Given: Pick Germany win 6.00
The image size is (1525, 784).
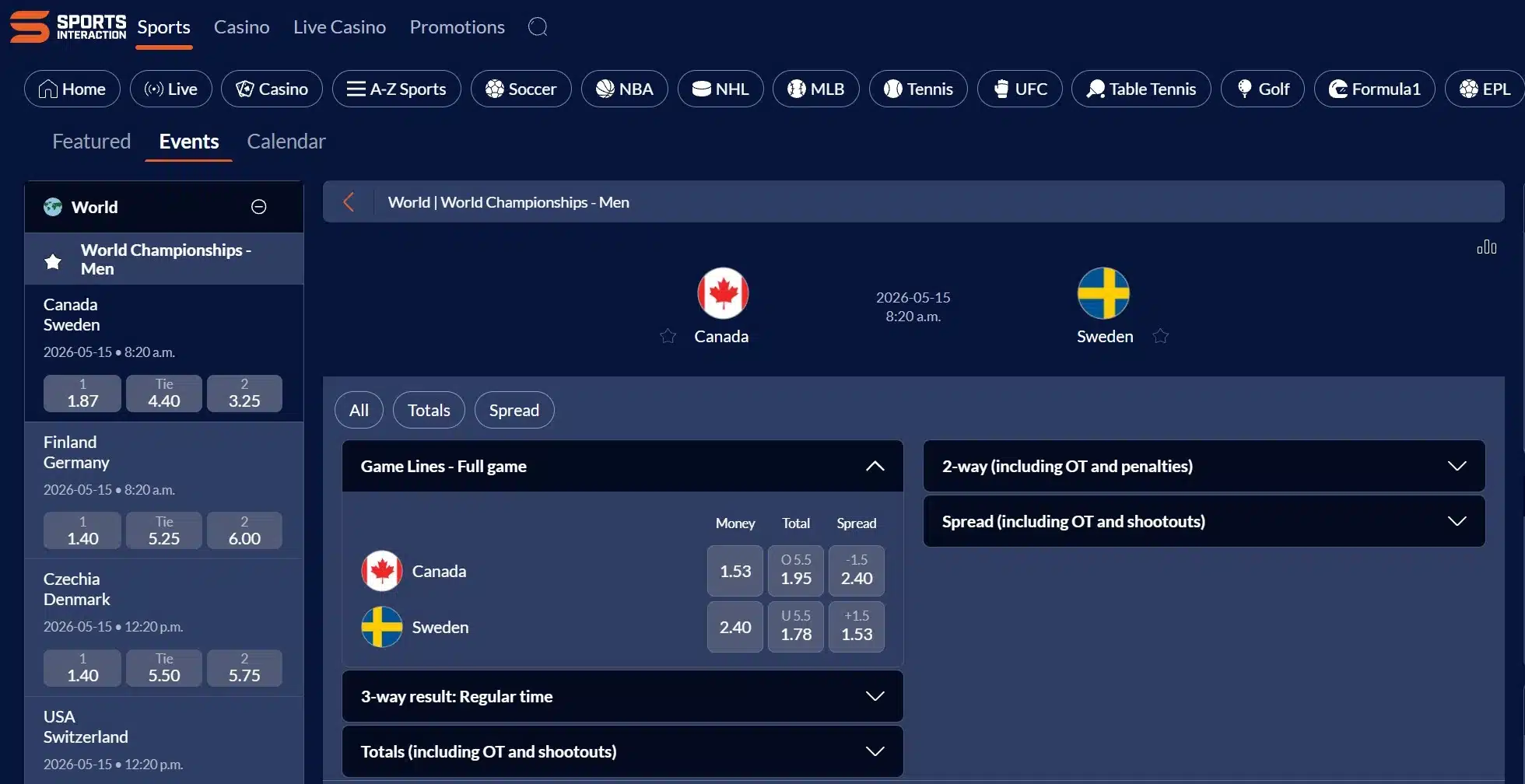Looking at the screenshot, I should tap(244, 530).
